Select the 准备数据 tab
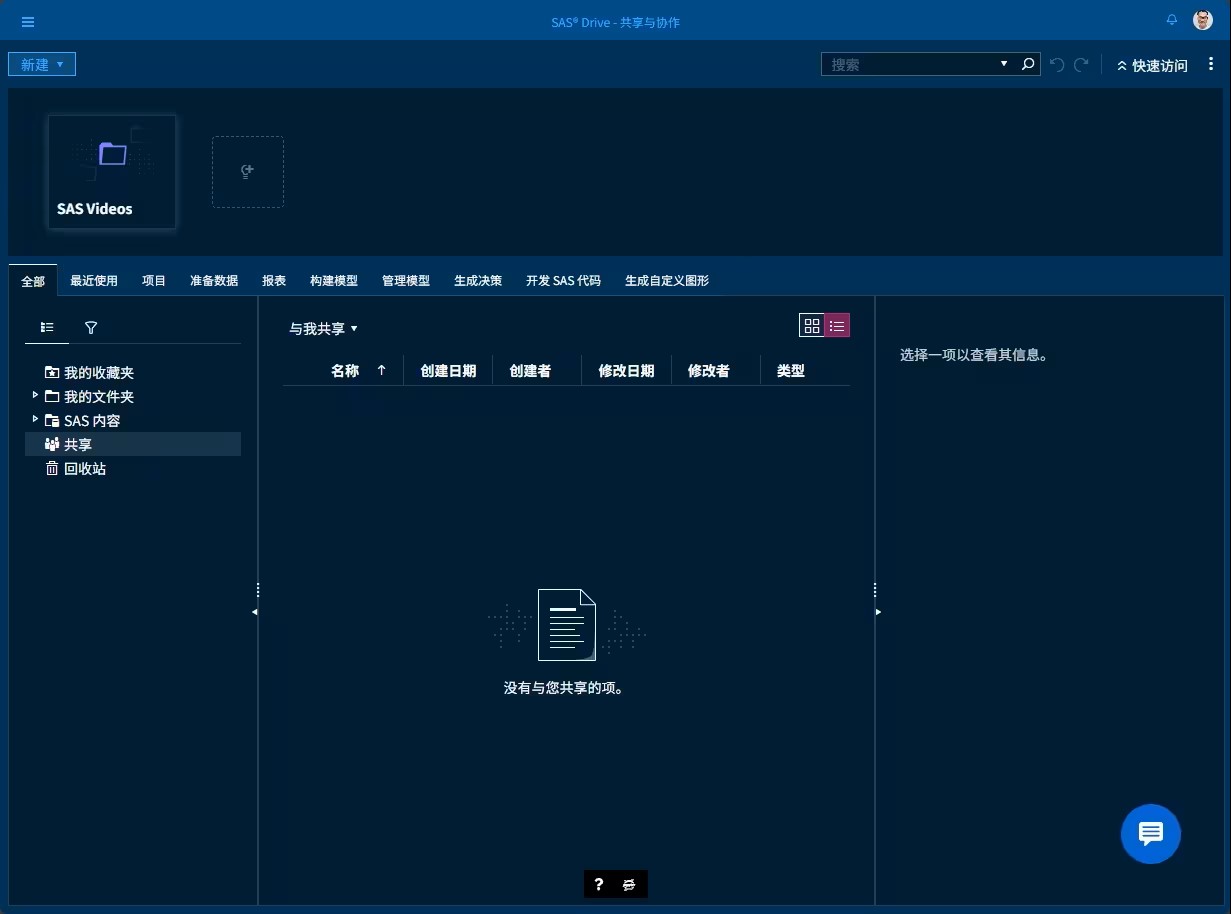Image resolution: width=1231 pixels, height=914 pixels. tap(214, 281)
